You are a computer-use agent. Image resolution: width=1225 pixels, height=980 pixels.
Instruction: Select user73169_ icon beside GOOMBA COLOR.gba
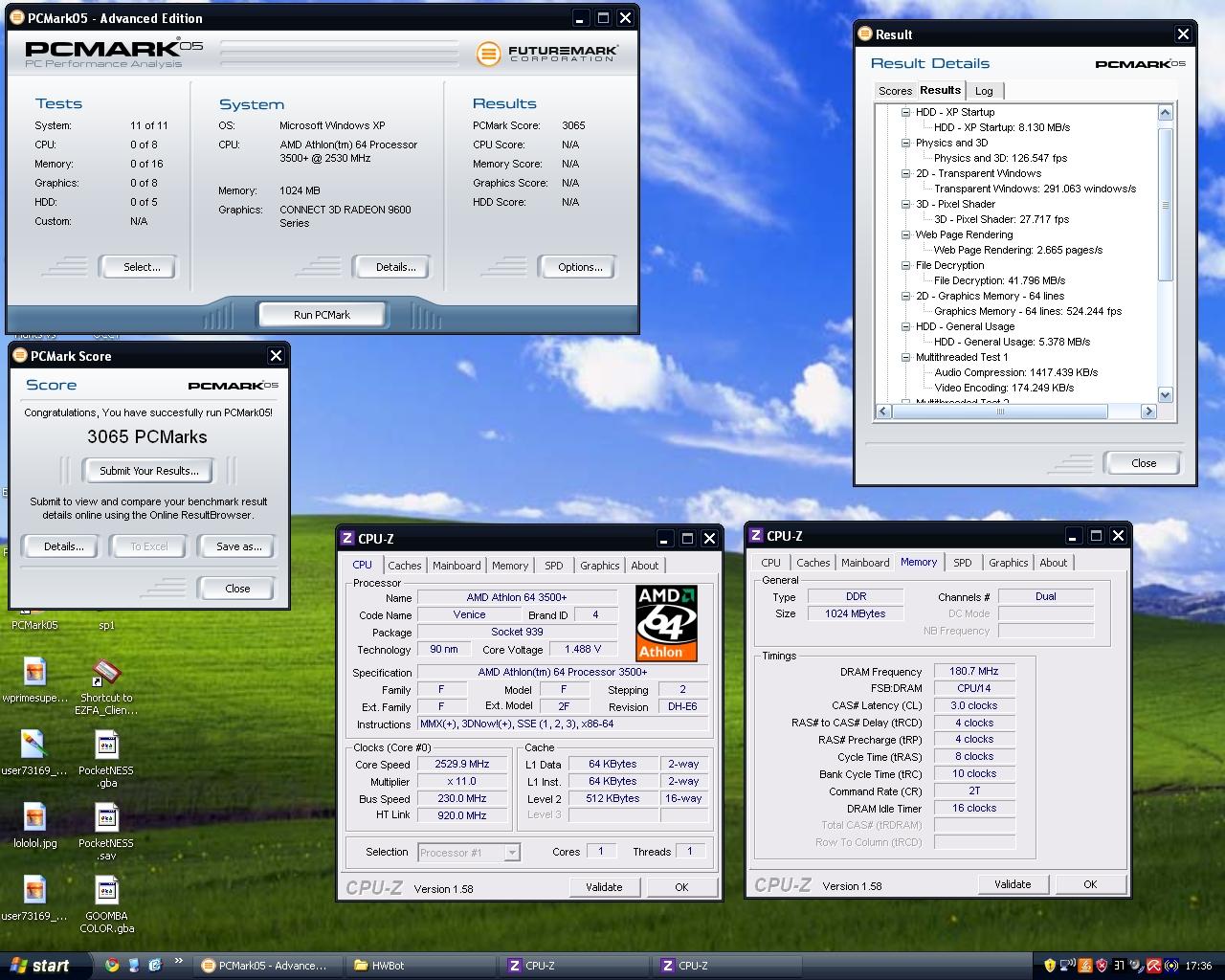[34, 900]
